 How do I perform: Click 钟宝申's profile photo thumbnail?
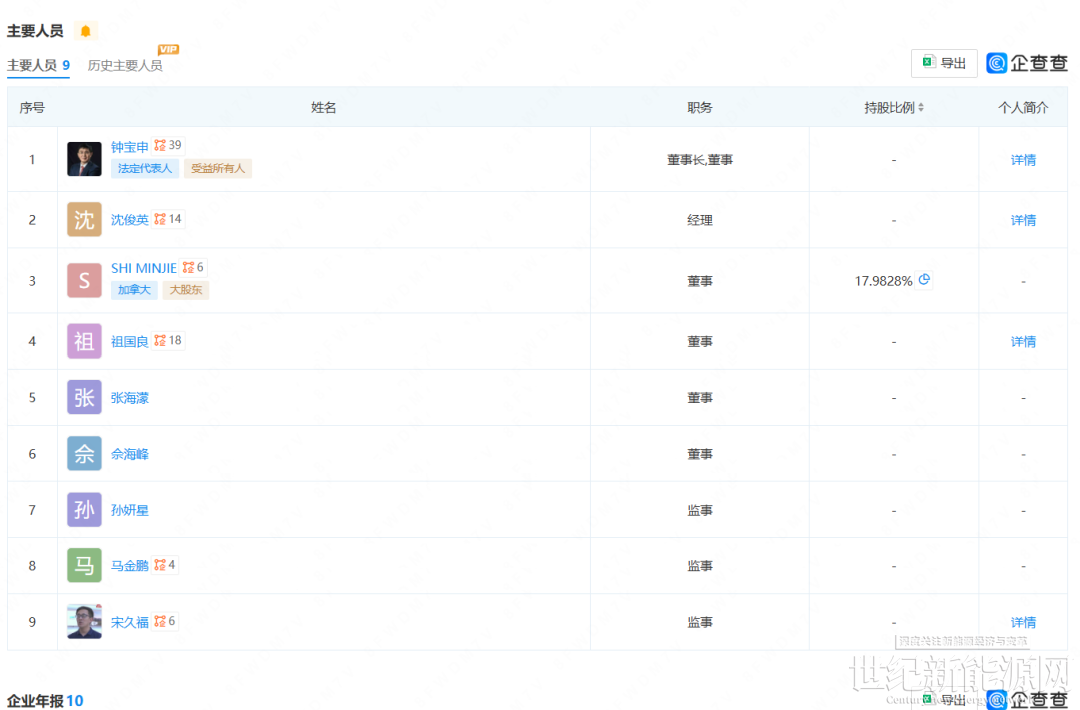pyautogui.click(x=84, y=159)
